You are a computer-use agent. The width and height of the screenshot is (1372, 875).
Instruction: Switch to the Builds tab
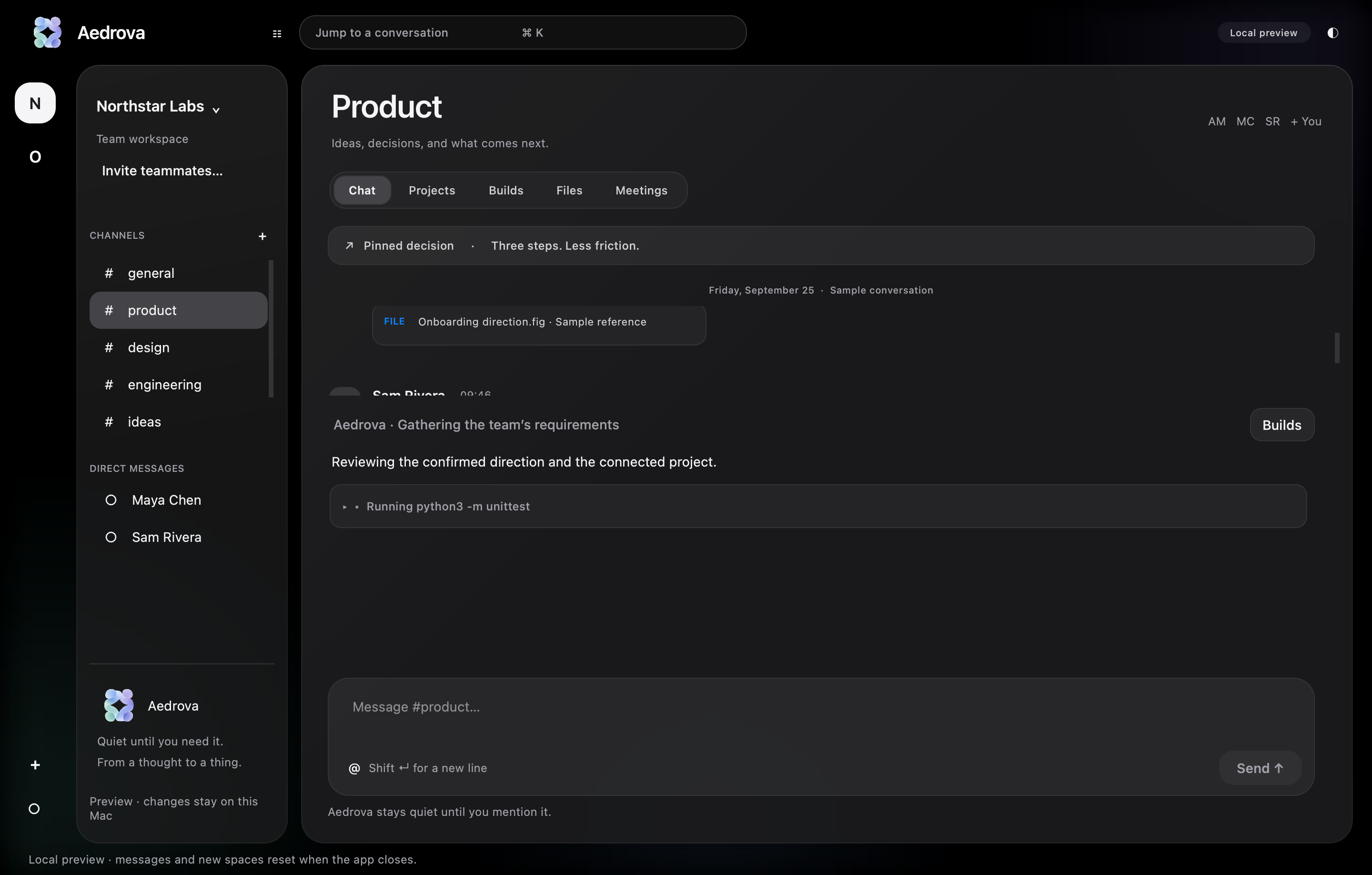506,190
